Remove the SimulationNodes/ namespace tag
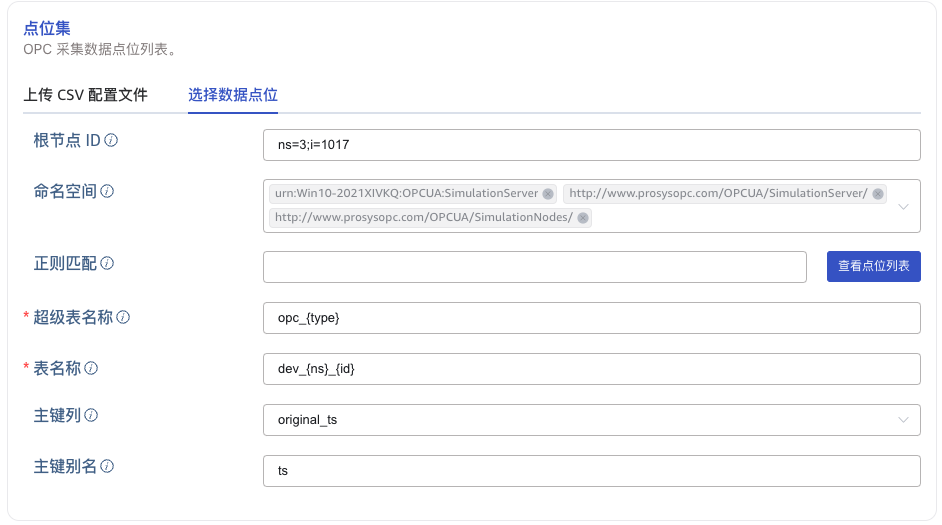The width and height of the screenshot is (942, 525). (583, 217)
